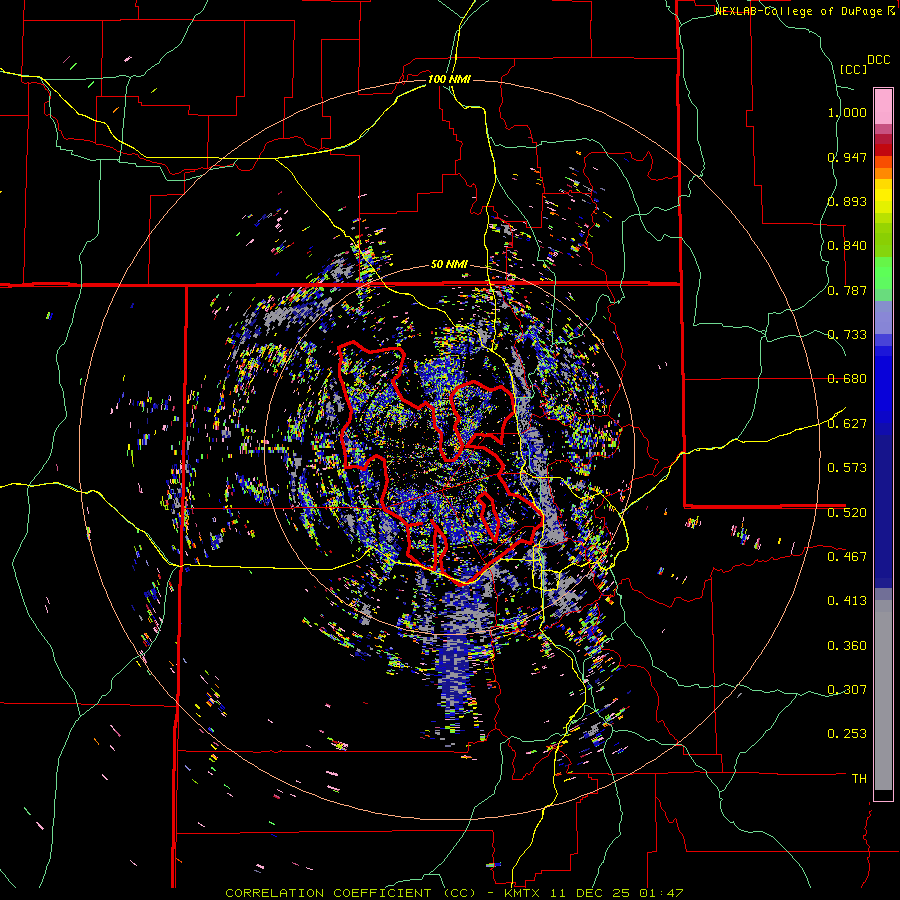
Task: Click the DCC product label
Action: pyautogui.click(x=879, y=60)
